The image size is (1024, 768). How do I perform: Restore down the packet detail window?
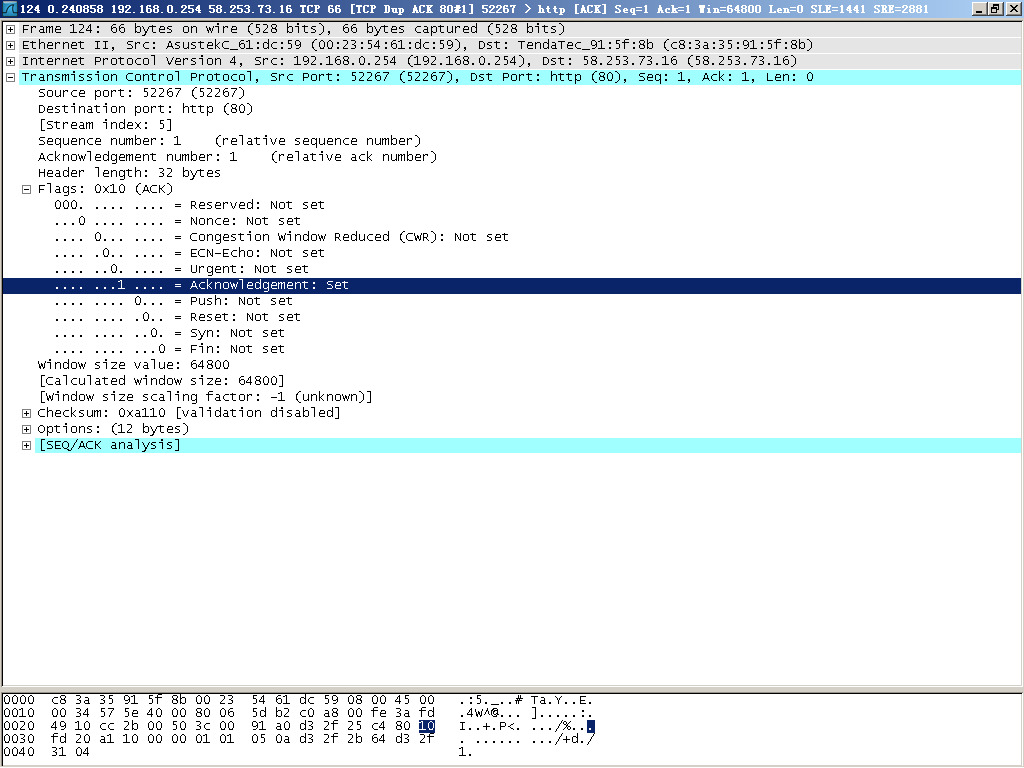pyautogui.click(x=994, y=9)
